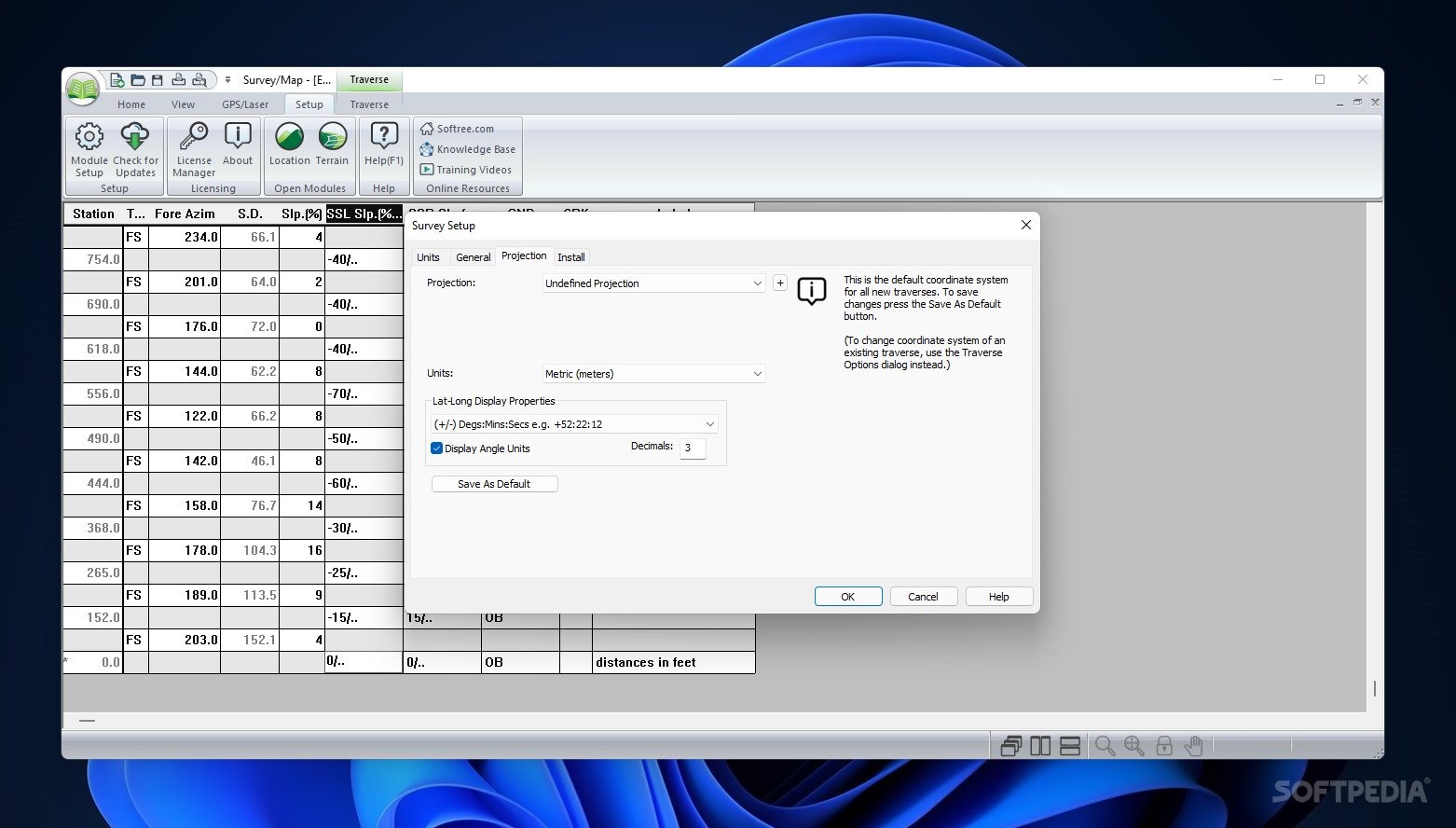The image size is (1456, 828).
Task: Click the Station column header
Action: (93, 214)
